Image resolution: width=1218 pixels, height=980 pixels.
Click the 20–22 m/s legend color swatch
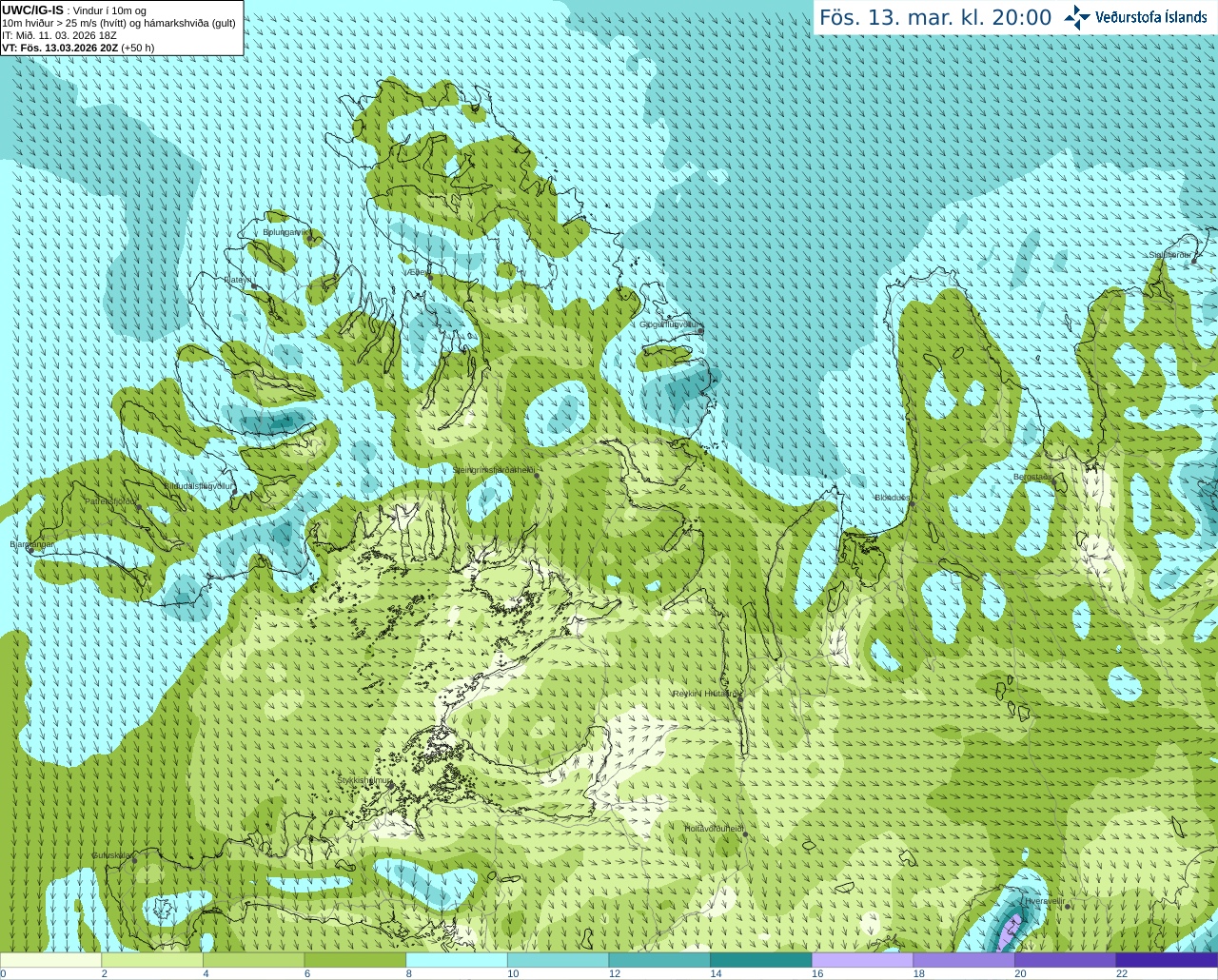point(1066,960)
